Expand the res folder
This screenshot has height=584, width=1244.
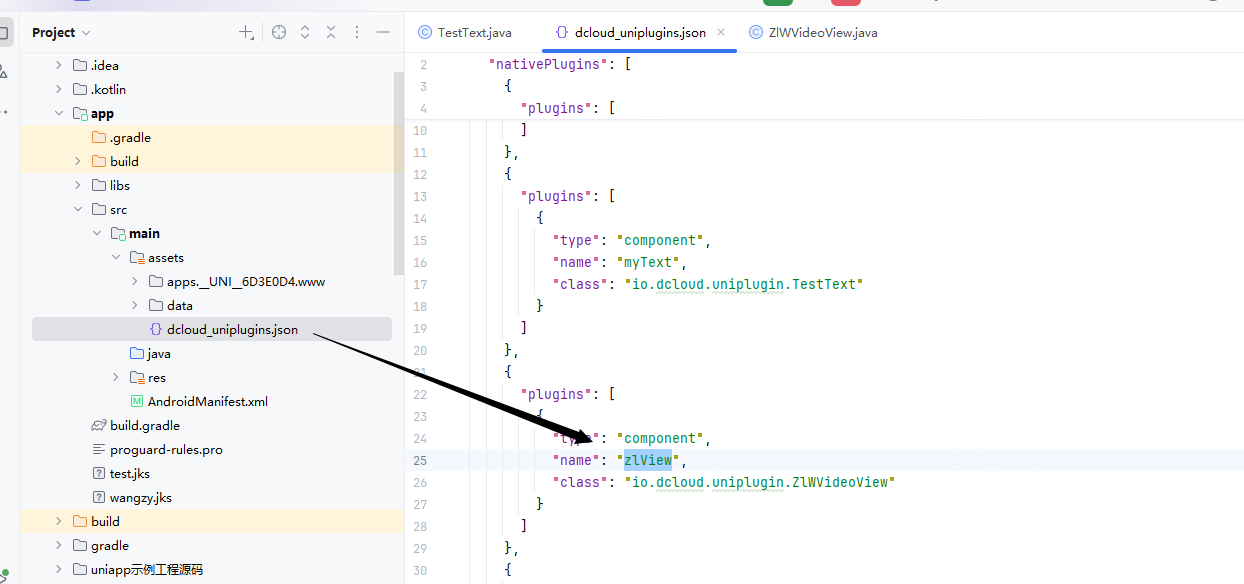116,378
